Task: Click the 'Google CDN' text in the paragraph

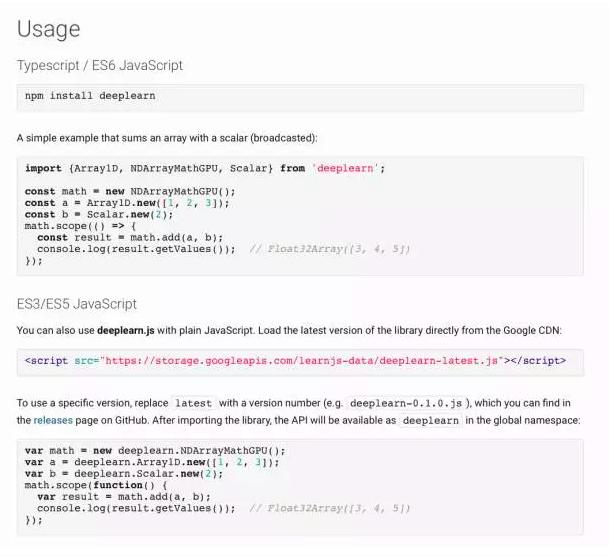Action: (531, 331)
